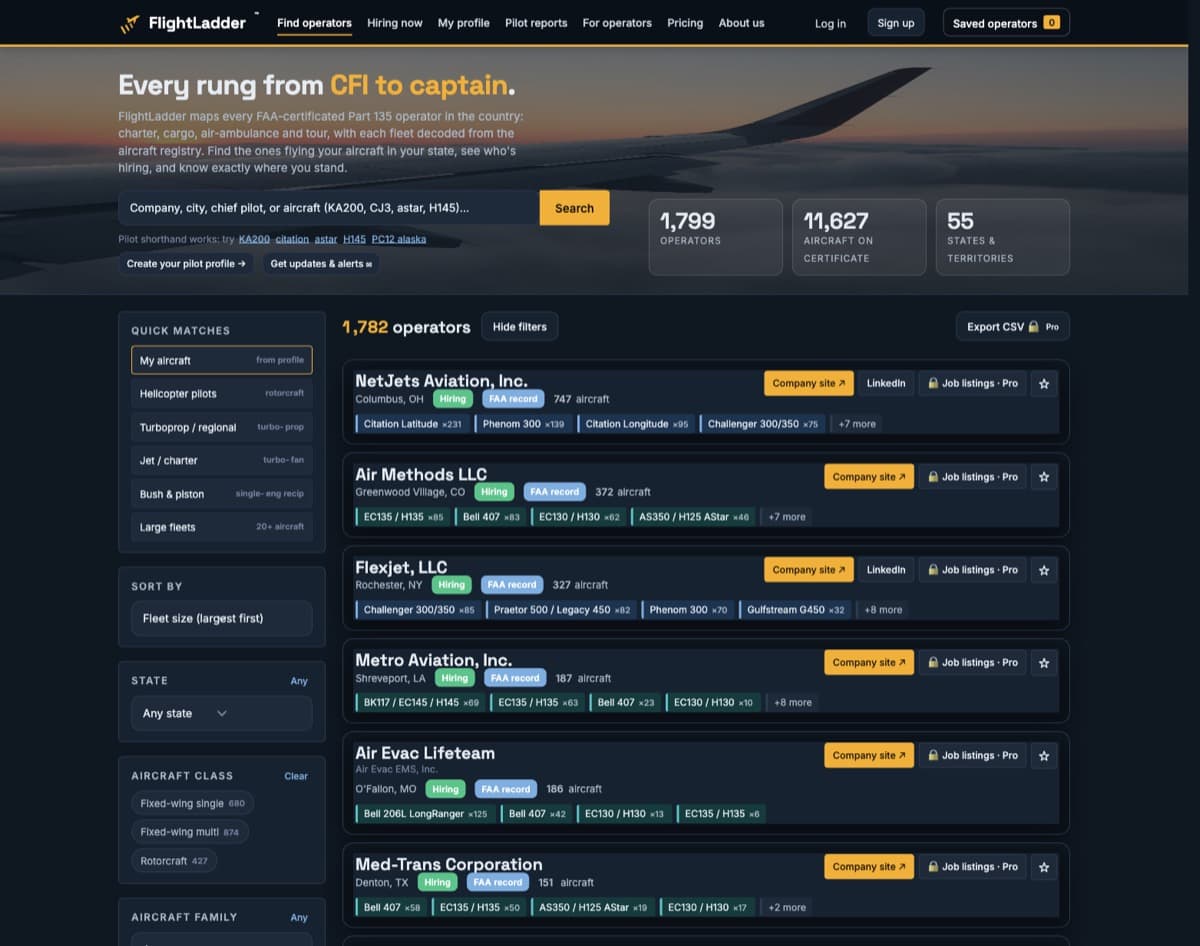Image resolution: width=1200 pixels, height=946 pixels.
Task: Toggle the Fixed-wing single class filter
Action: pyautogui.click(x=192, y=803)
